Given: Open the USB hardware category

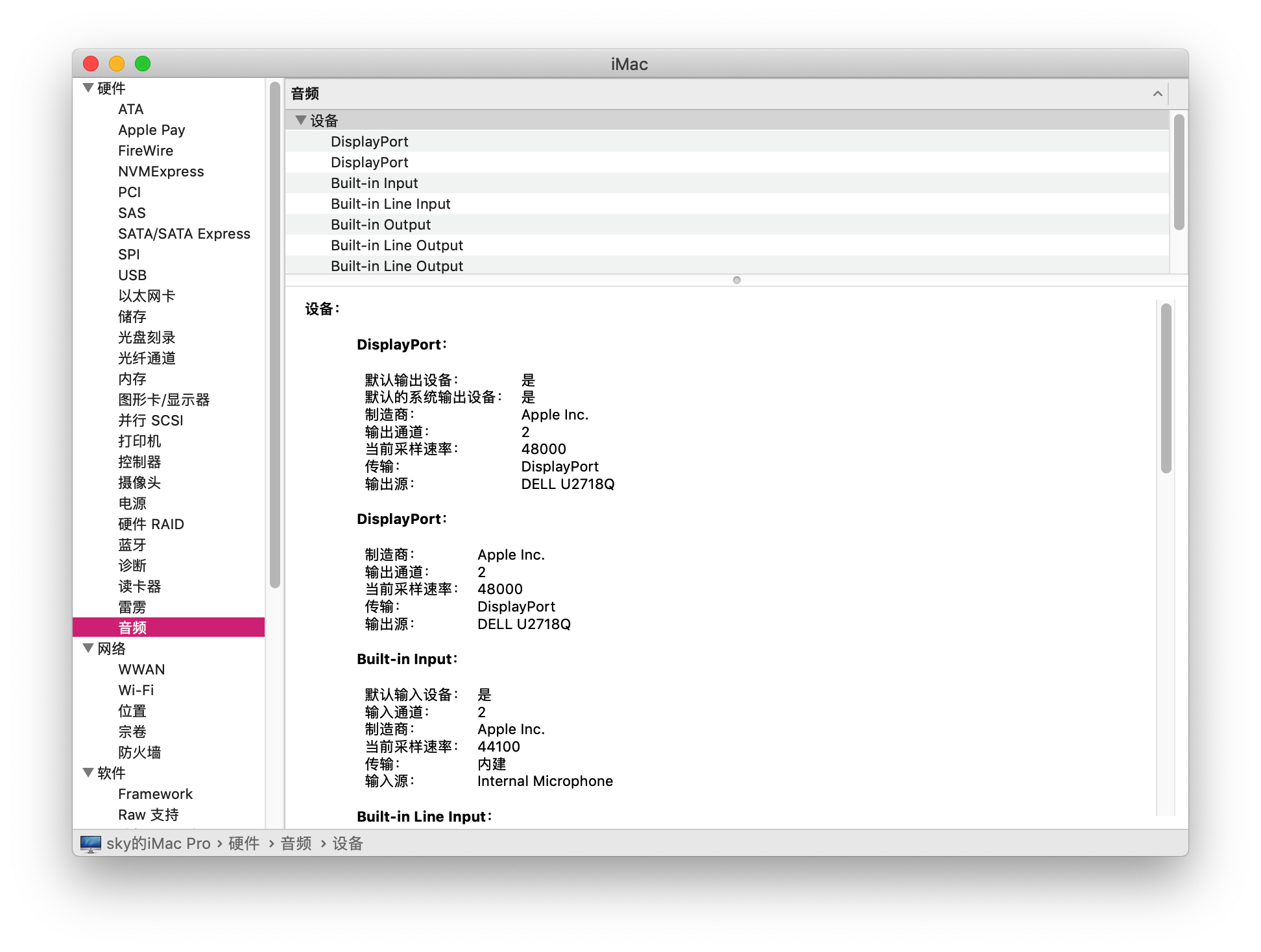Looking at the screenshot, I should tap(132, 275).
